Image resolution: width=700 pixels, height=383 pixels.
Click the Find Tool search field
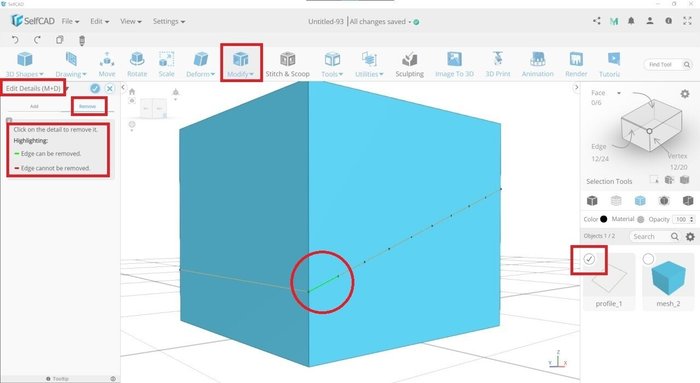coord(667,65)
